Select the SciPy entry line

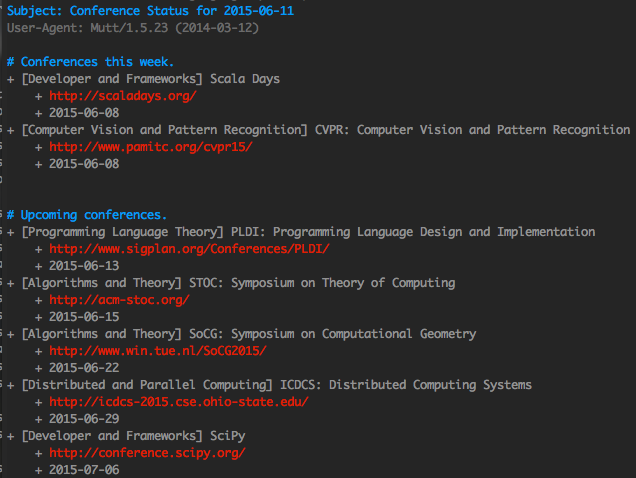pos(126,436)
